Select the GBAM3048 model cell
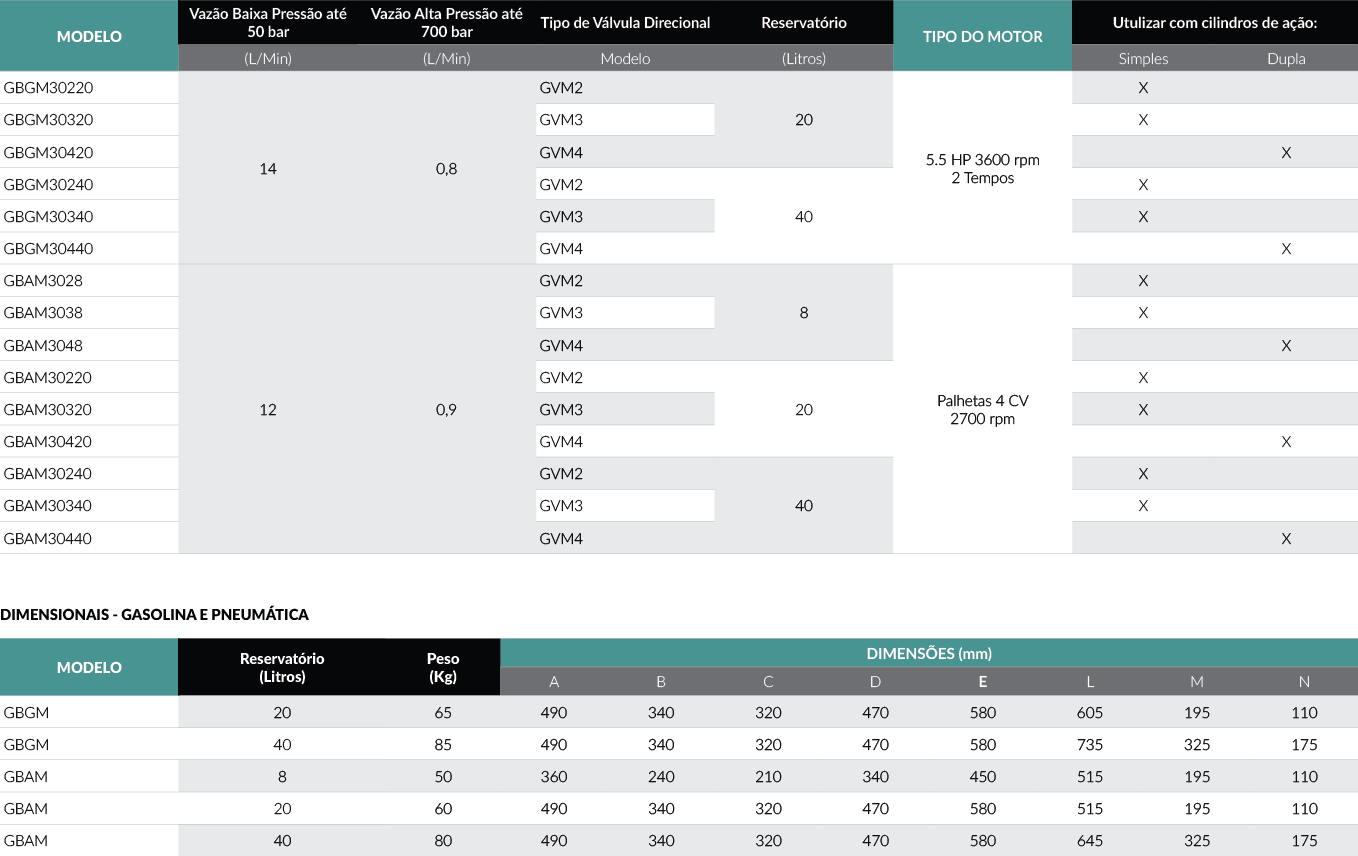The height and width of the screenshot is (856, 1358). click(x=43, y=345)
